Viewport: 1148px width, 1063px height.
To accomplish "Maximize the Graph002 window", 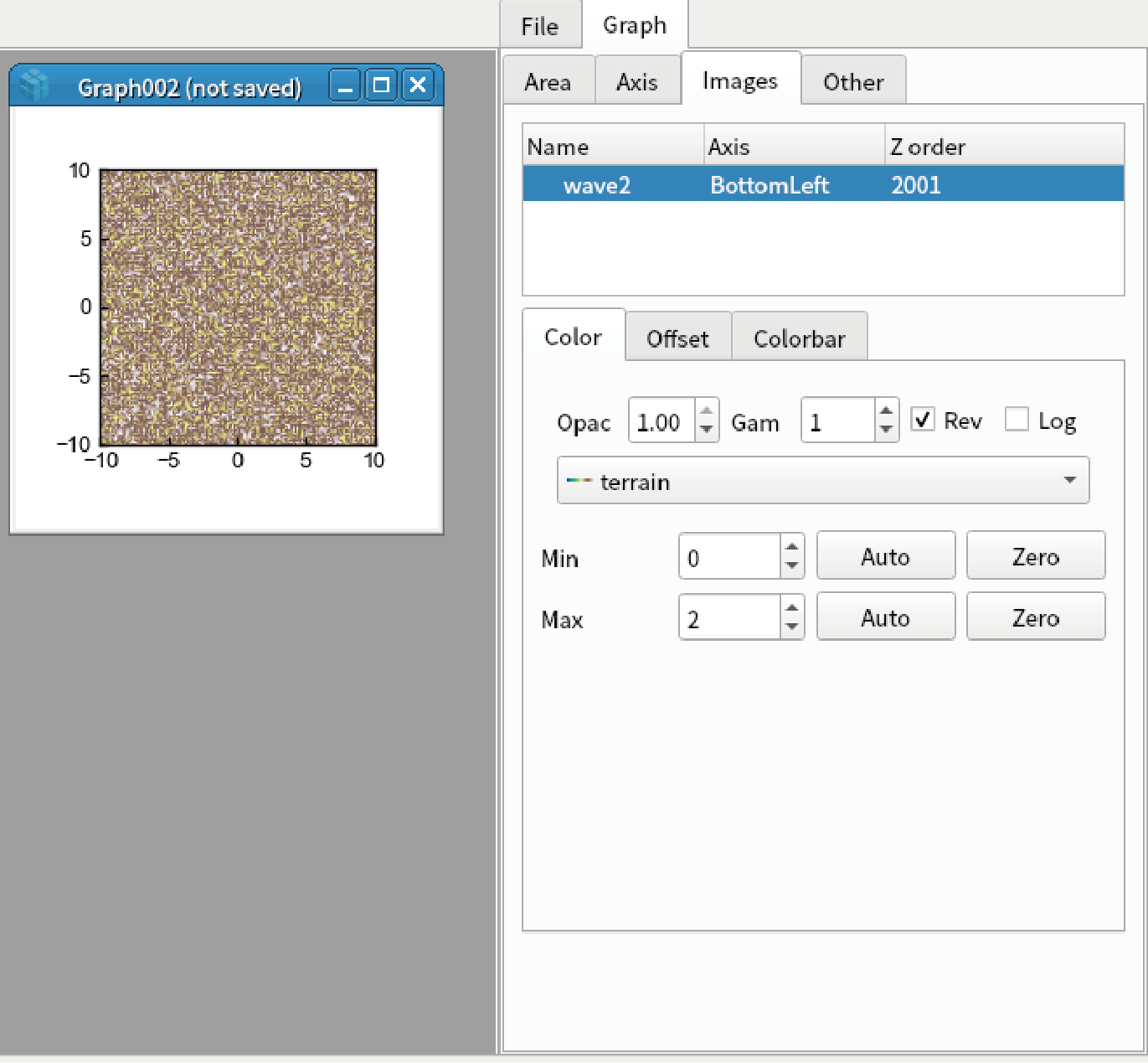I will [381, 85].
